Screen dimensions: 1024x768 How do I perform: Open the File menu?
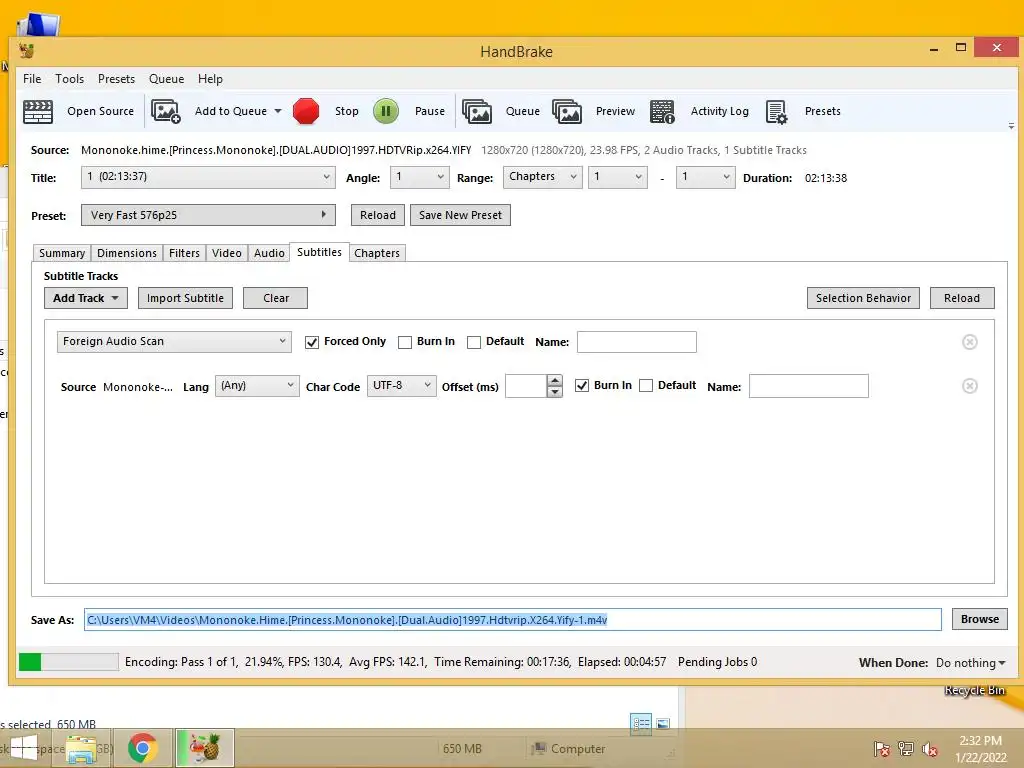tap(32, 78)
